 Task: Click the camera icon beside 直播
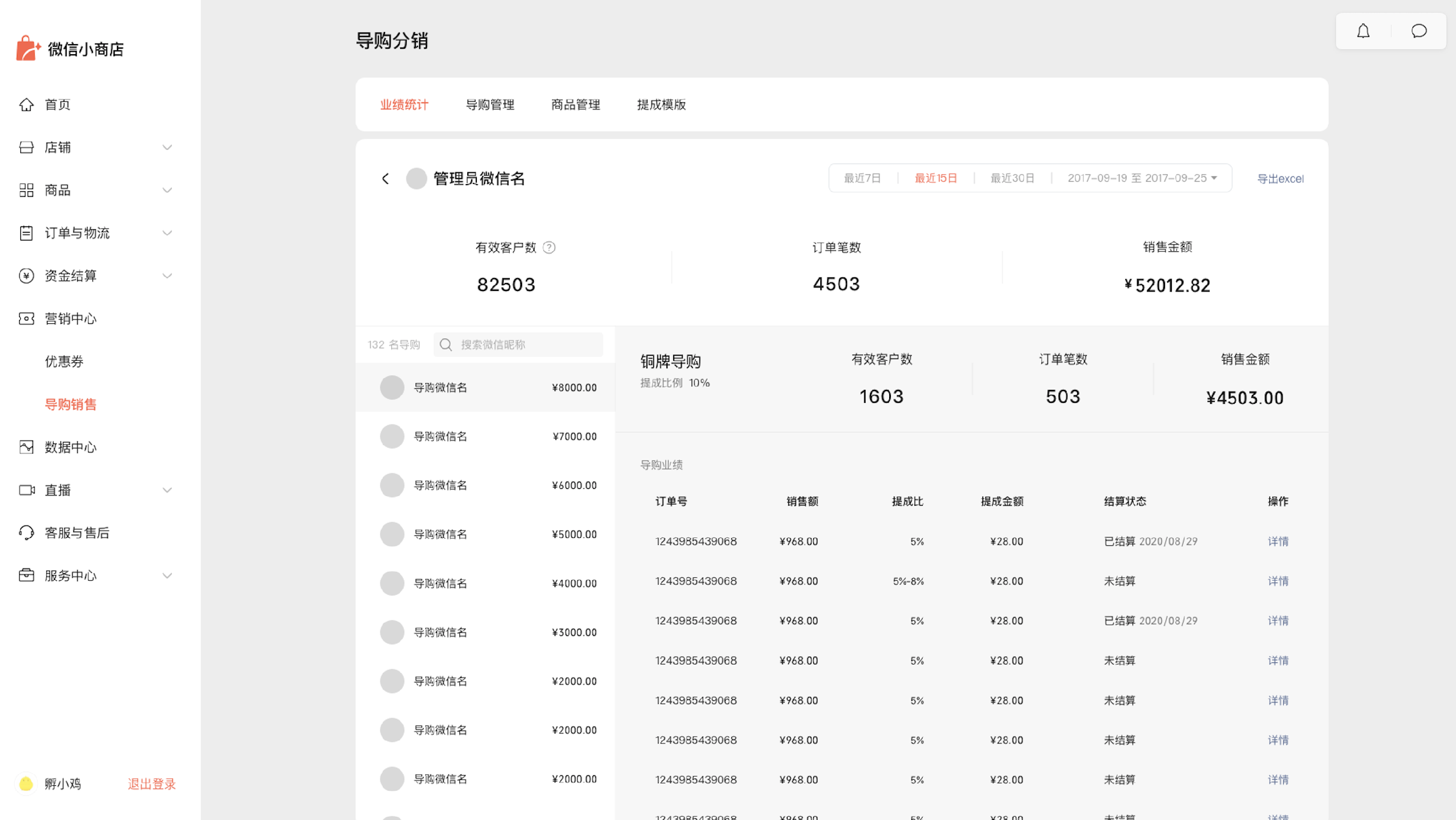[x=26, y=490]
